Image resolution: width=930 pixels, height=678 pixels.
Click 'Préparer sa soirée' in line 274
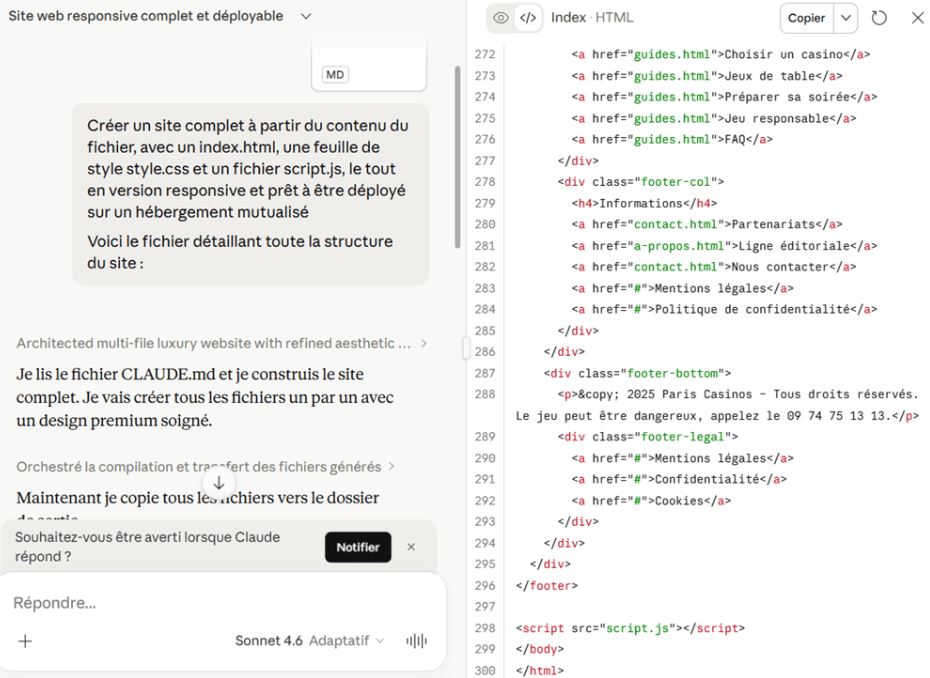787,97
